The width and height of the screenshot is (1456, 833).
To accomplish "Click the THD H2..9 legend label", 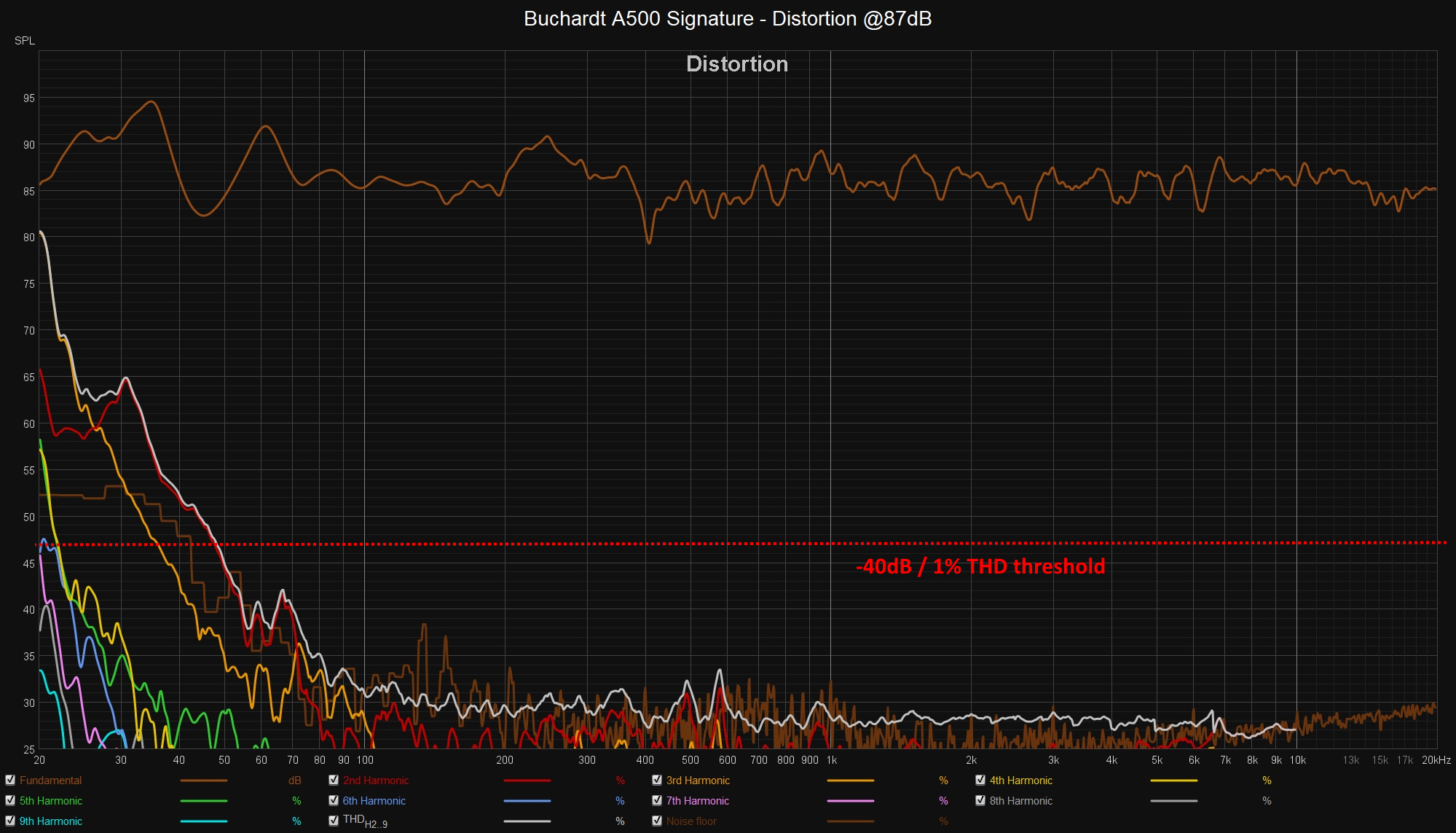I will (x=365, y=821).
